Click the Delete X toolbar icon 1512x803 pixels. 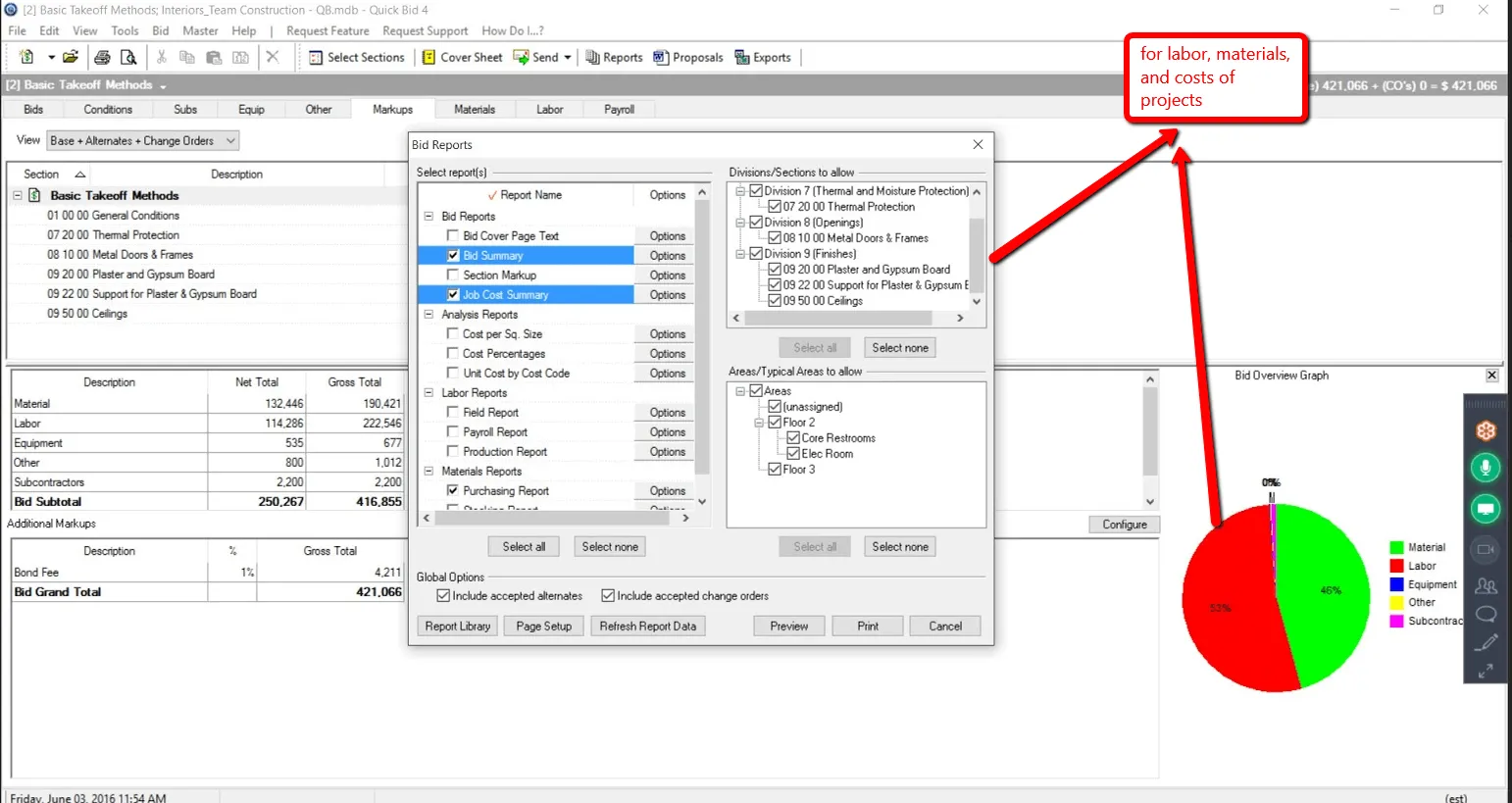[x=273, y=57]
